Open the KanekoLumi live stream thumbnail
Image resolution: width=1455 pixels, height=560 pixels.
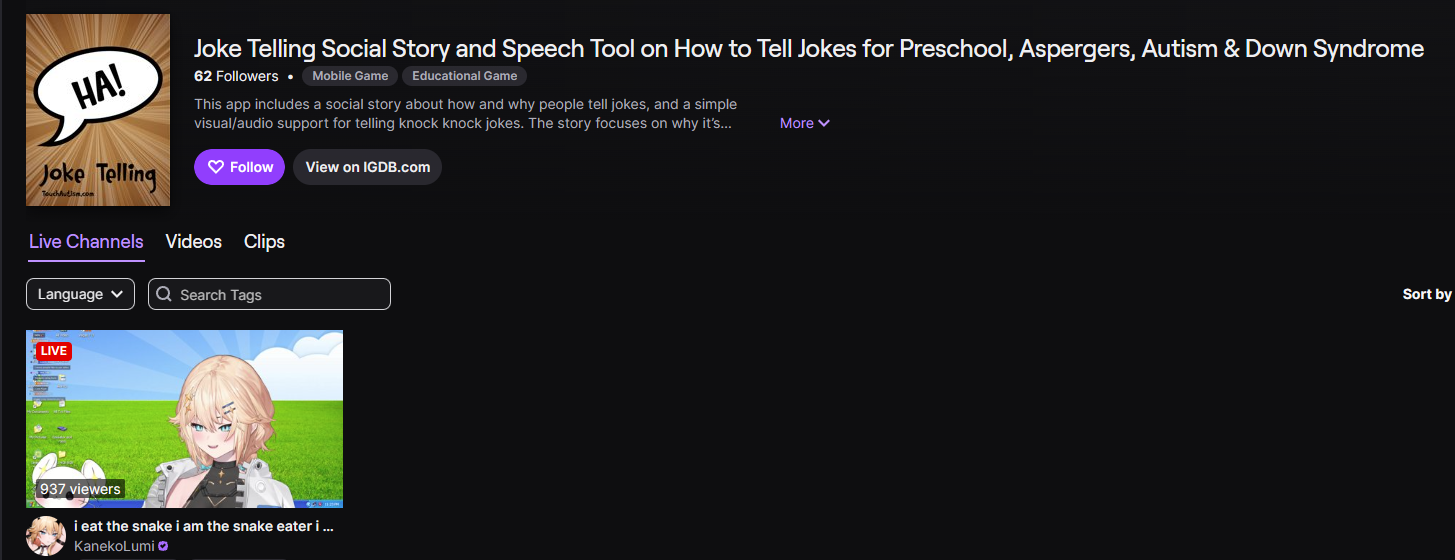pos(184,419)
